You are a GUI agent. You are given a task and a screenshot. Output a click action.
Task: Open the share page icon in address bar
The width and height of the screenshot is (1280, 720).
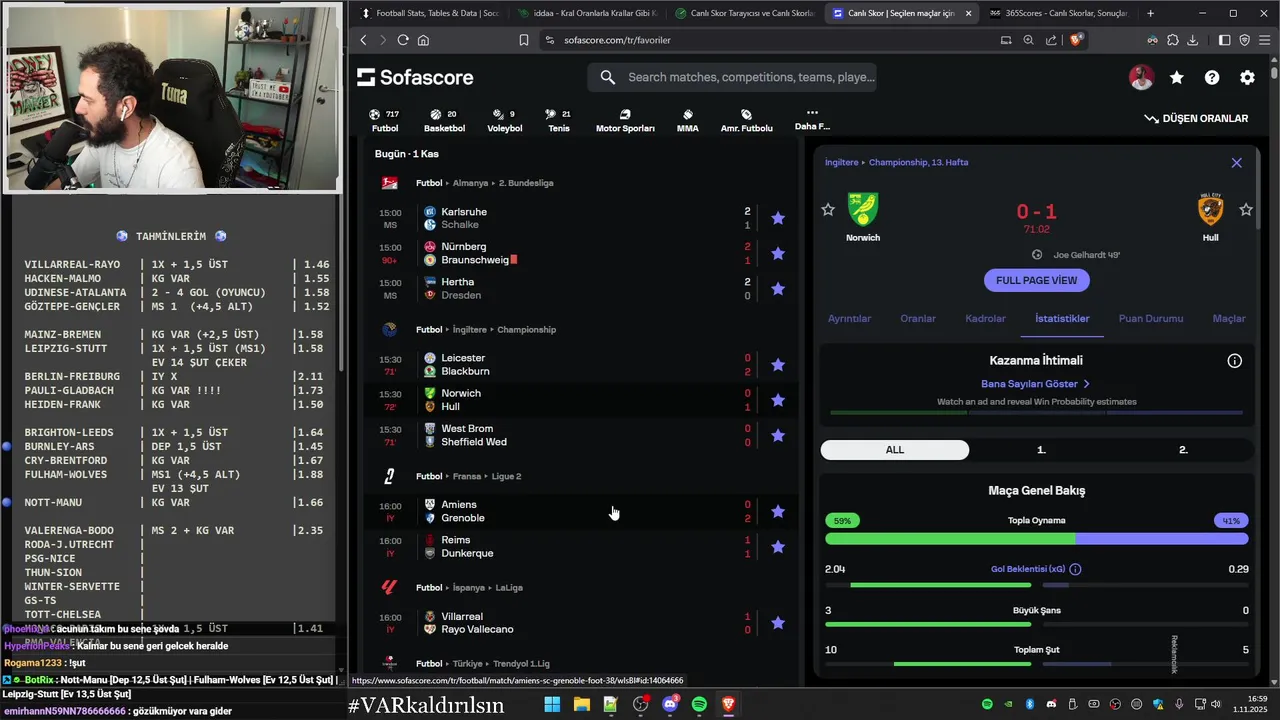pos(1051,40)
